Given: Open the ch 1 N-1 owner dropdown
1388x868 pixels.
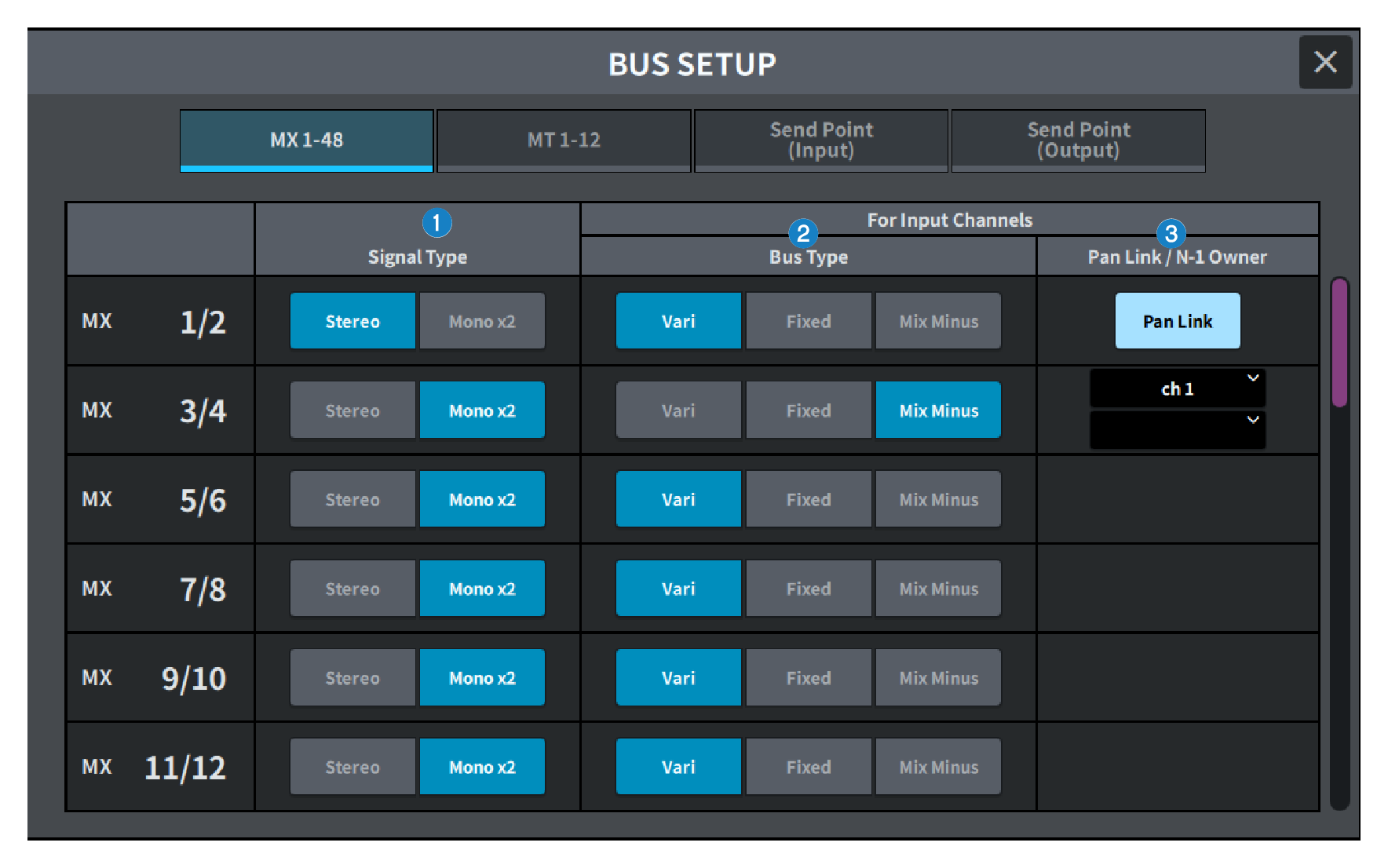Looking at the screenshot, I should (x=1177, y=388).
